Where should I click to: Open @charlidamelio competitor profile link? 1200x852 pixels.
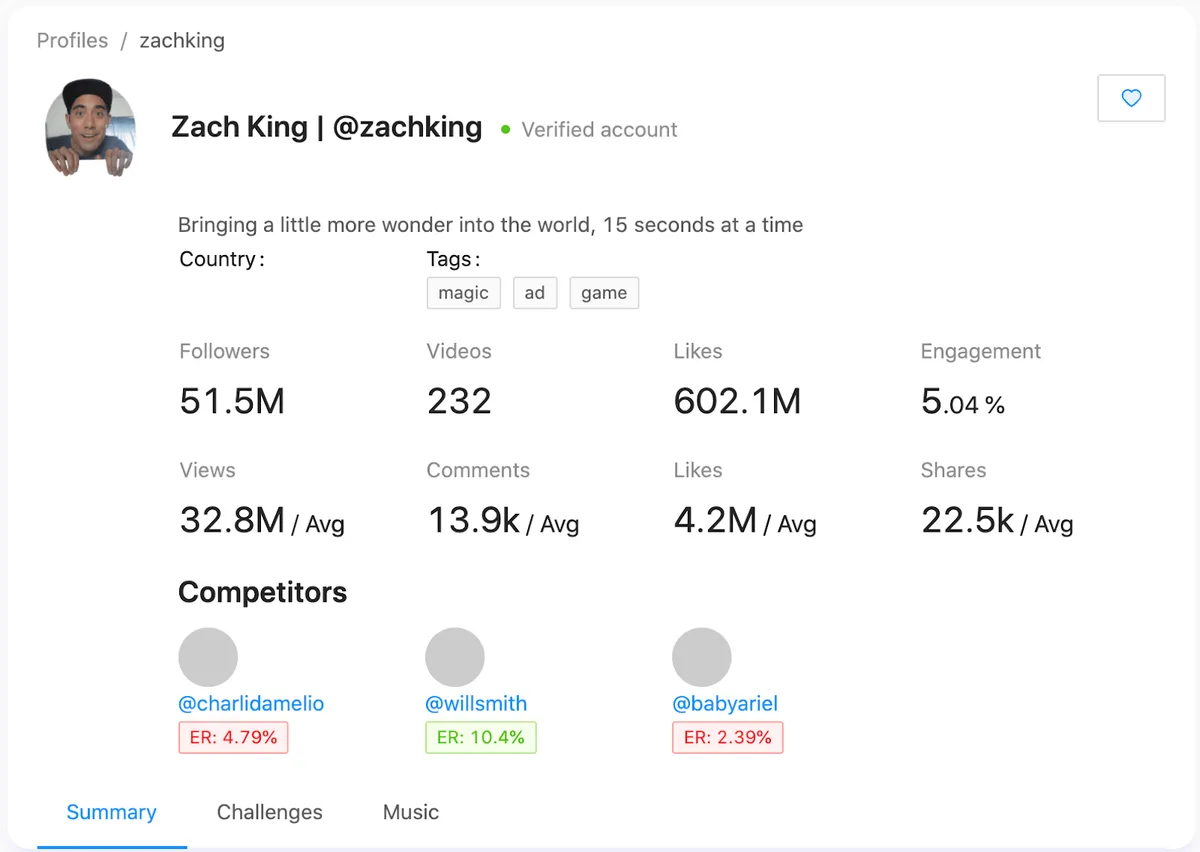251,703
